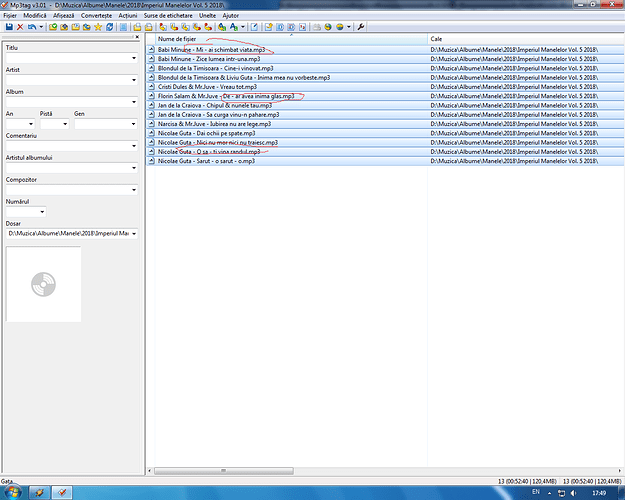Click the globe icon beside the wrench's dropdown arrow
This screenshot has height=500, width=625.
pyautogui.click(x=340, y=27)
